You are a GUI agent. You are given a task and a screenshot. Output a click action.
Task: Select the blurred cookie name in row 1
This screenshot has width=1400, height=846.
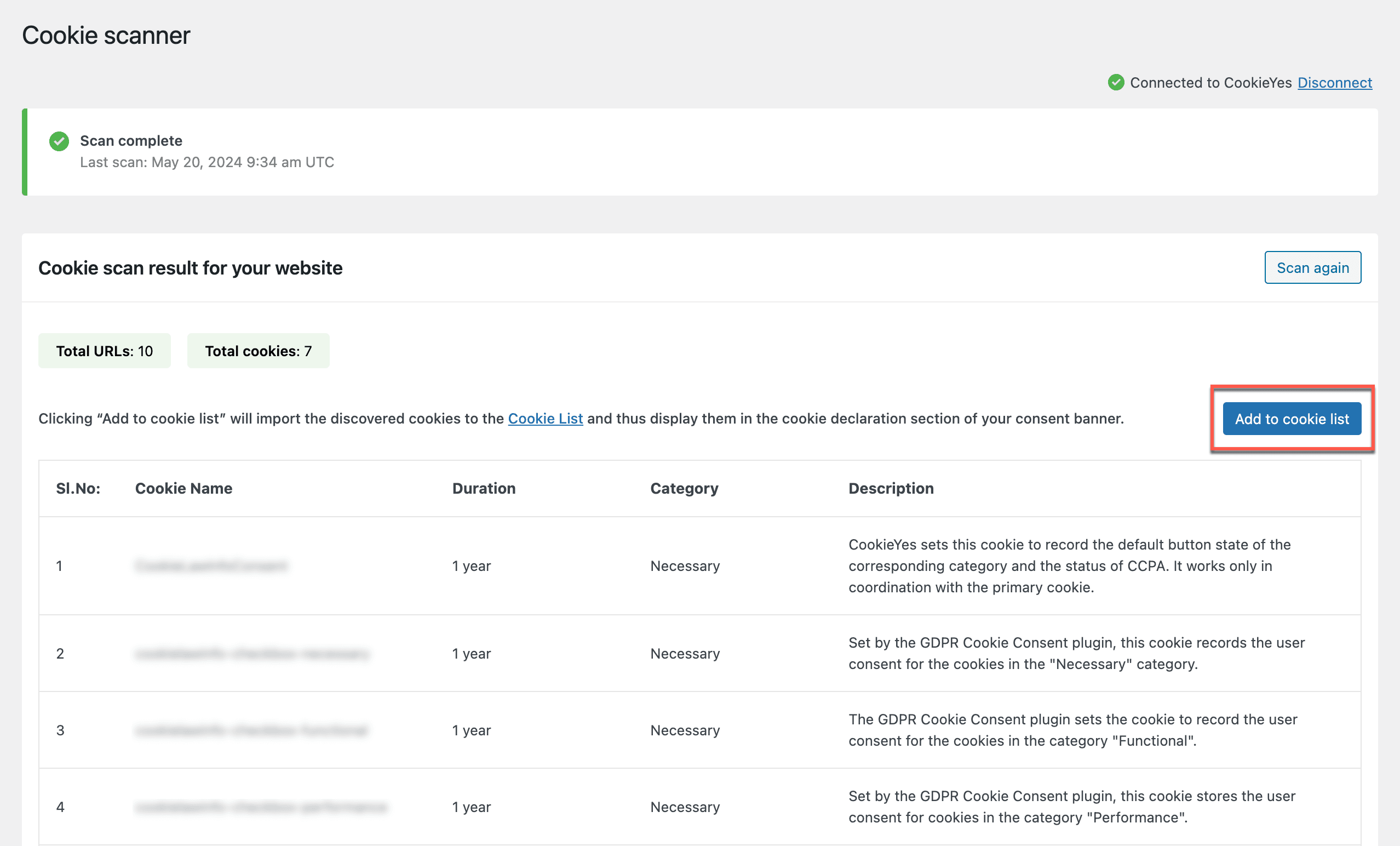tap(211, 565)
